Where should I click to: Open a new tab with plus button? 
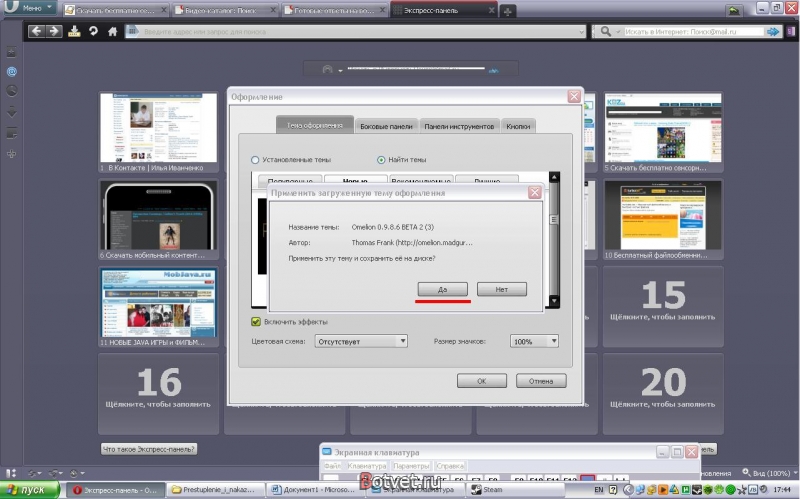pyautogui.click(x=508, y=11)
